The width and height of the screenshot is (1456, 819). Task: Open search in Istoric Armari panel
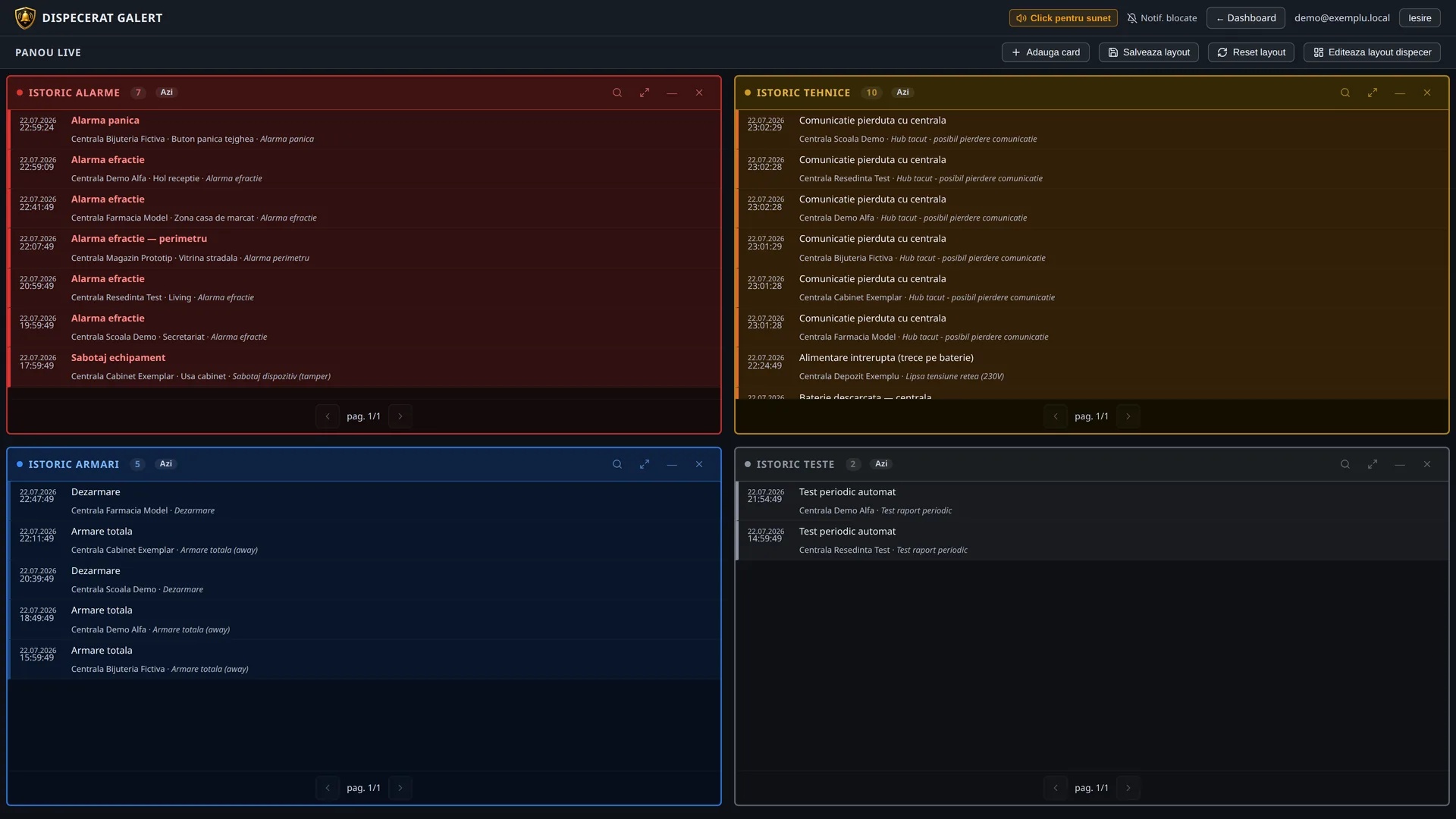617,464
